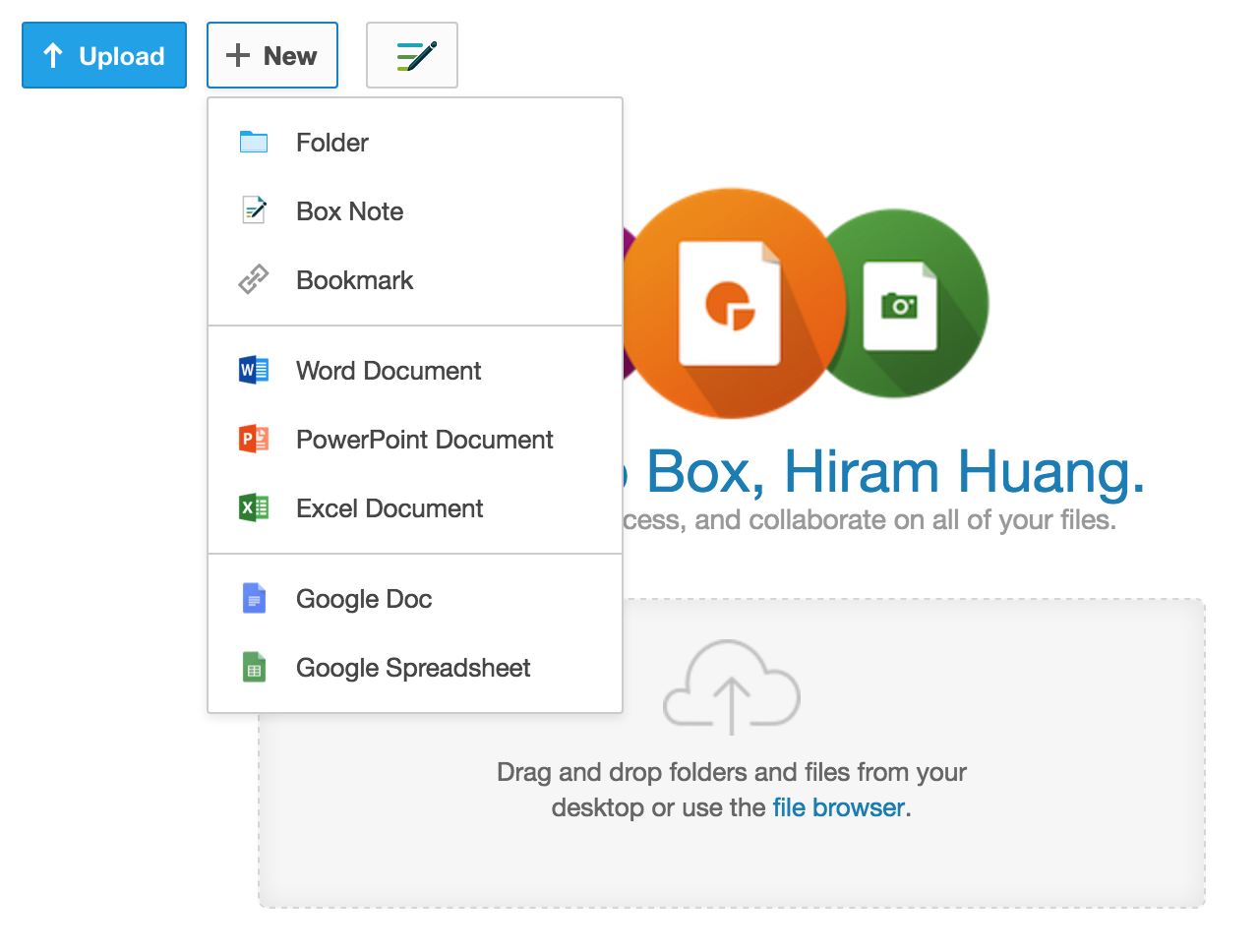This screenshot has height=952, width=1259.
Task: Create a new PowerPoint Document
Action: pos(415,440)
